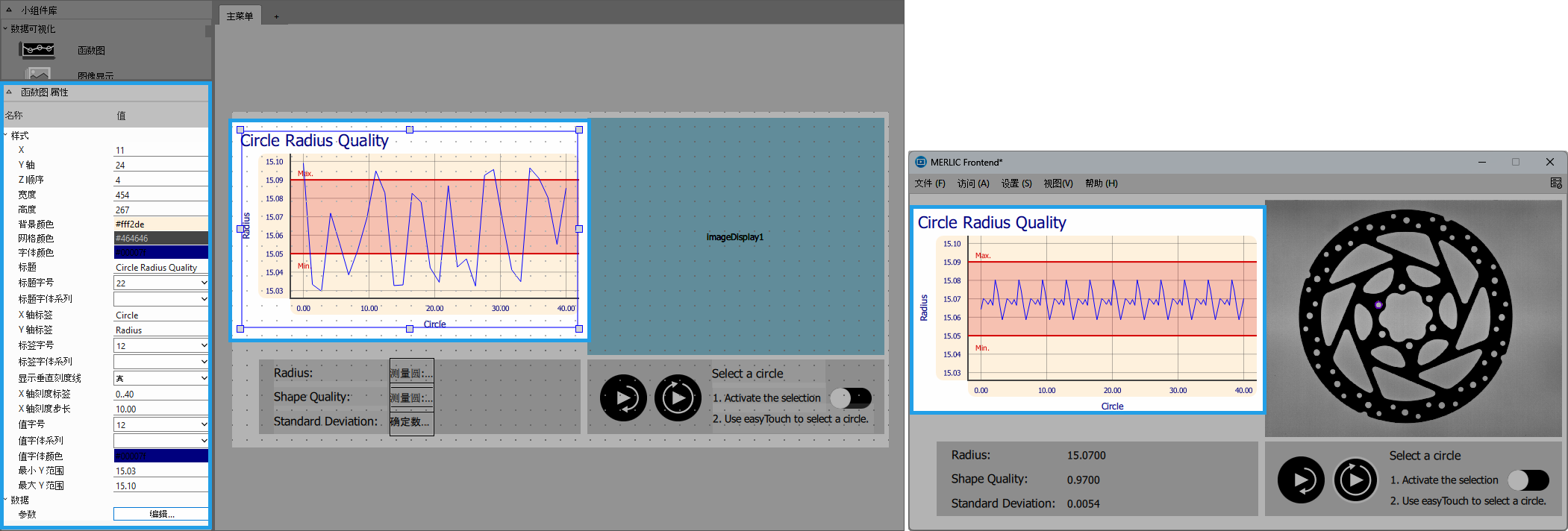The width and height of the screenshot is (1568, 531).
Task: Click the MERLIC Frontend title bar app icon
Action: pos(921,162)
